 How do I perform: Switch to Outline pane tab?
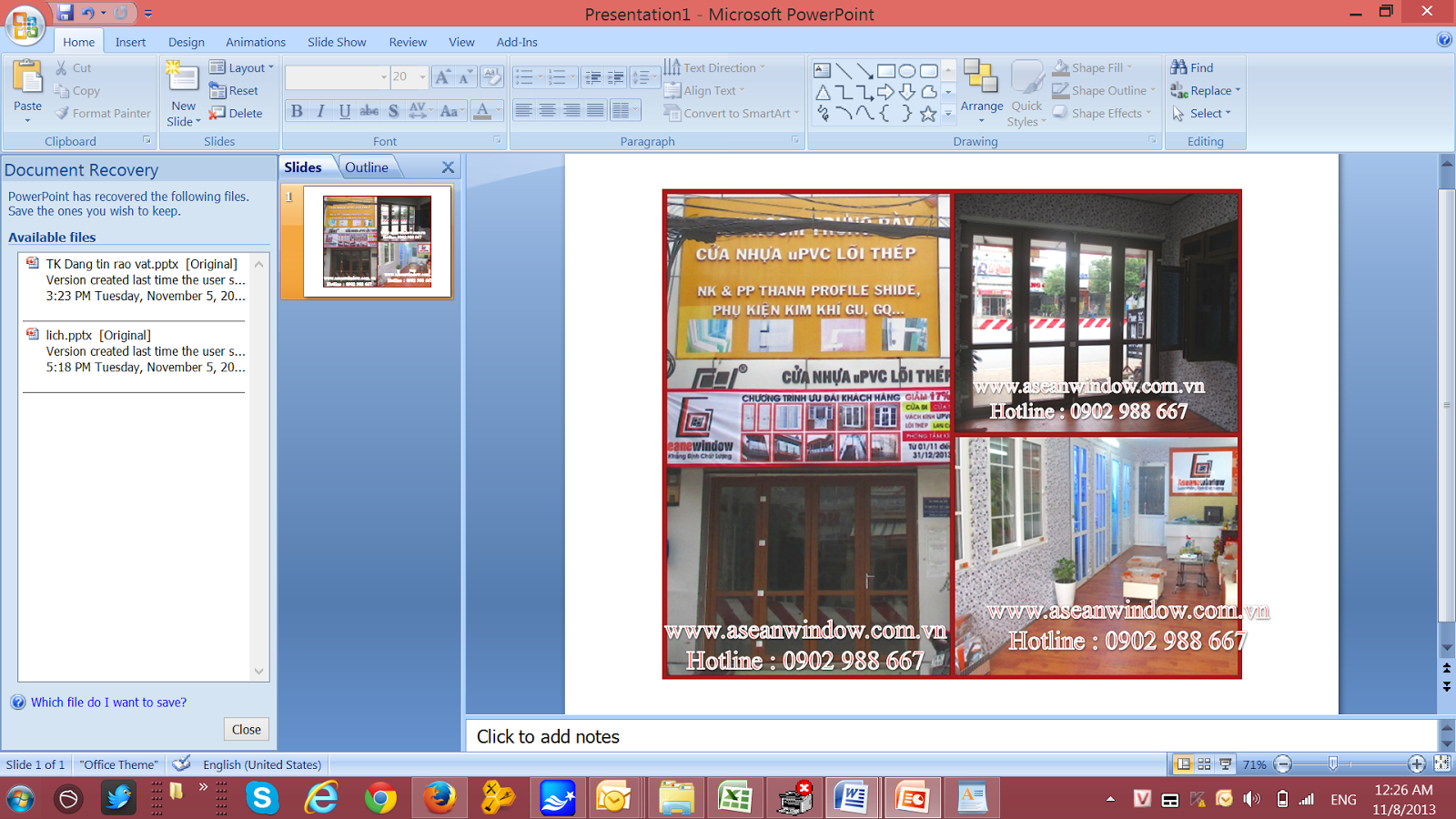pyautogui.click(x=366, y=167)
